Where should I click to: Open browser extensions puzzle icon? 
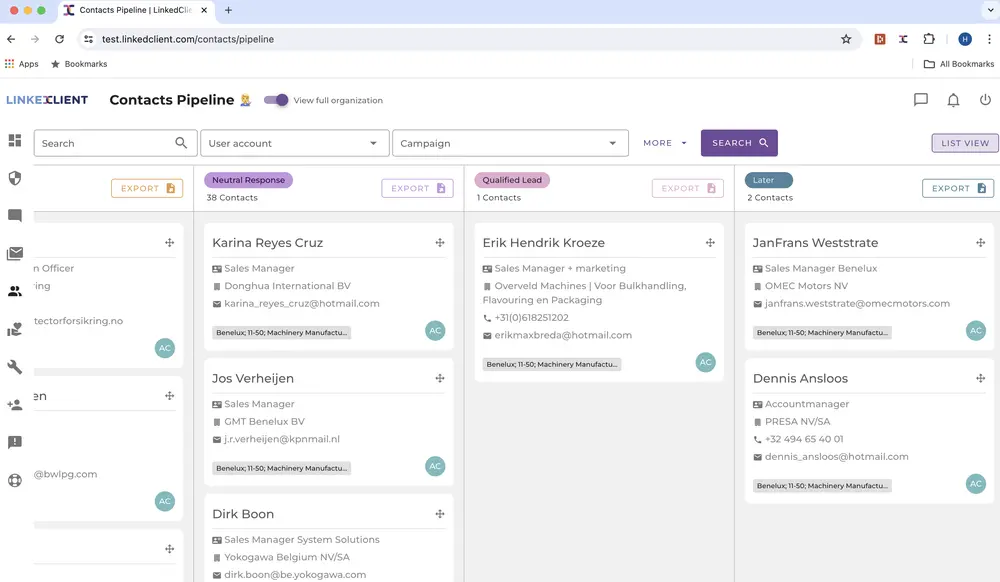point(929,39)
